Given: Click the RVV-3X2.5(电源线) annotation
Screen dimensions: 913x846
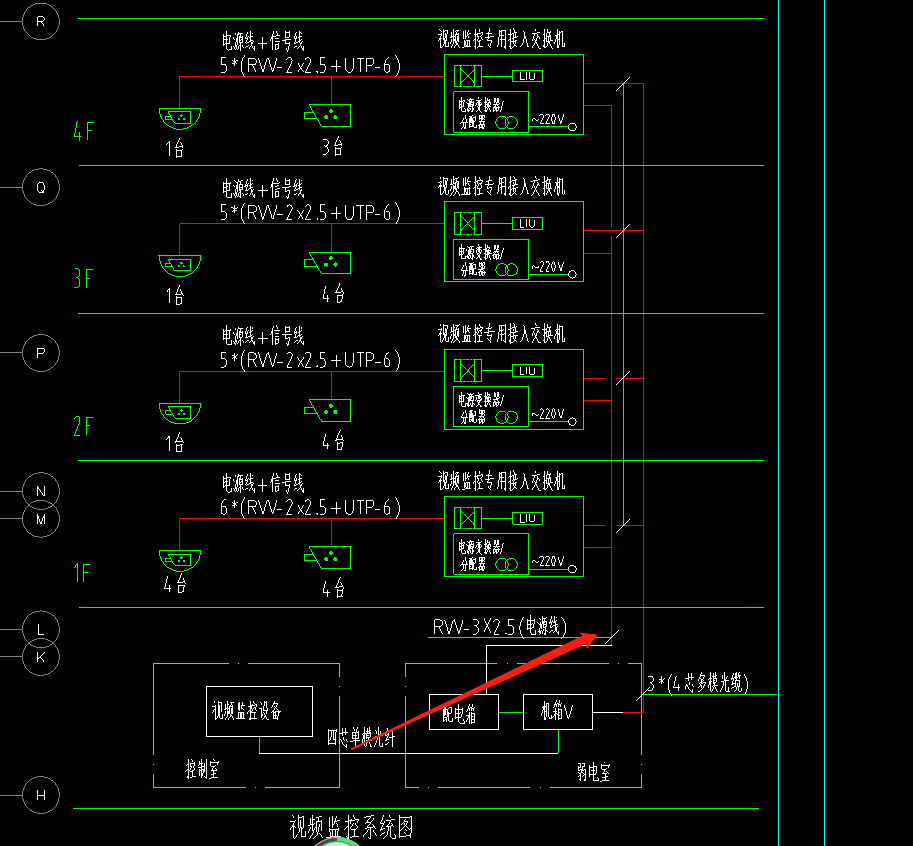Looking at the screenshot, I should pos(500,626).
